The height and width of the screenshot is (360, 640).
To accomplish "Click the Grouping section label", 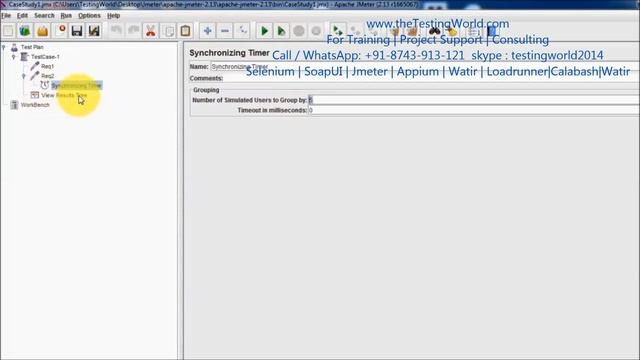I will pyautogui.click(x=206, y=90).
